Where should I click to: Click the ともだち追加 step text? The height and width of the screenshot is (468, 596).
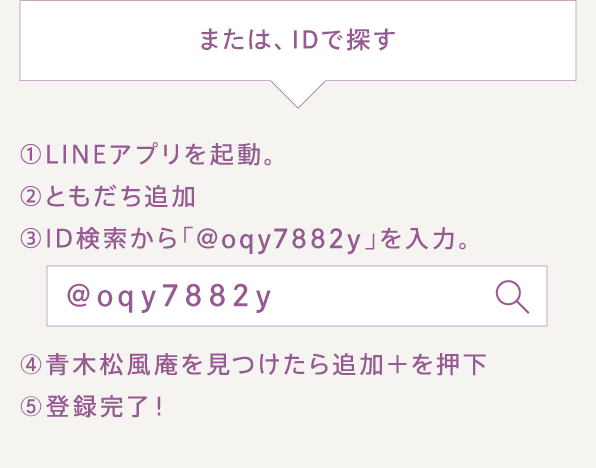(120, 197)
